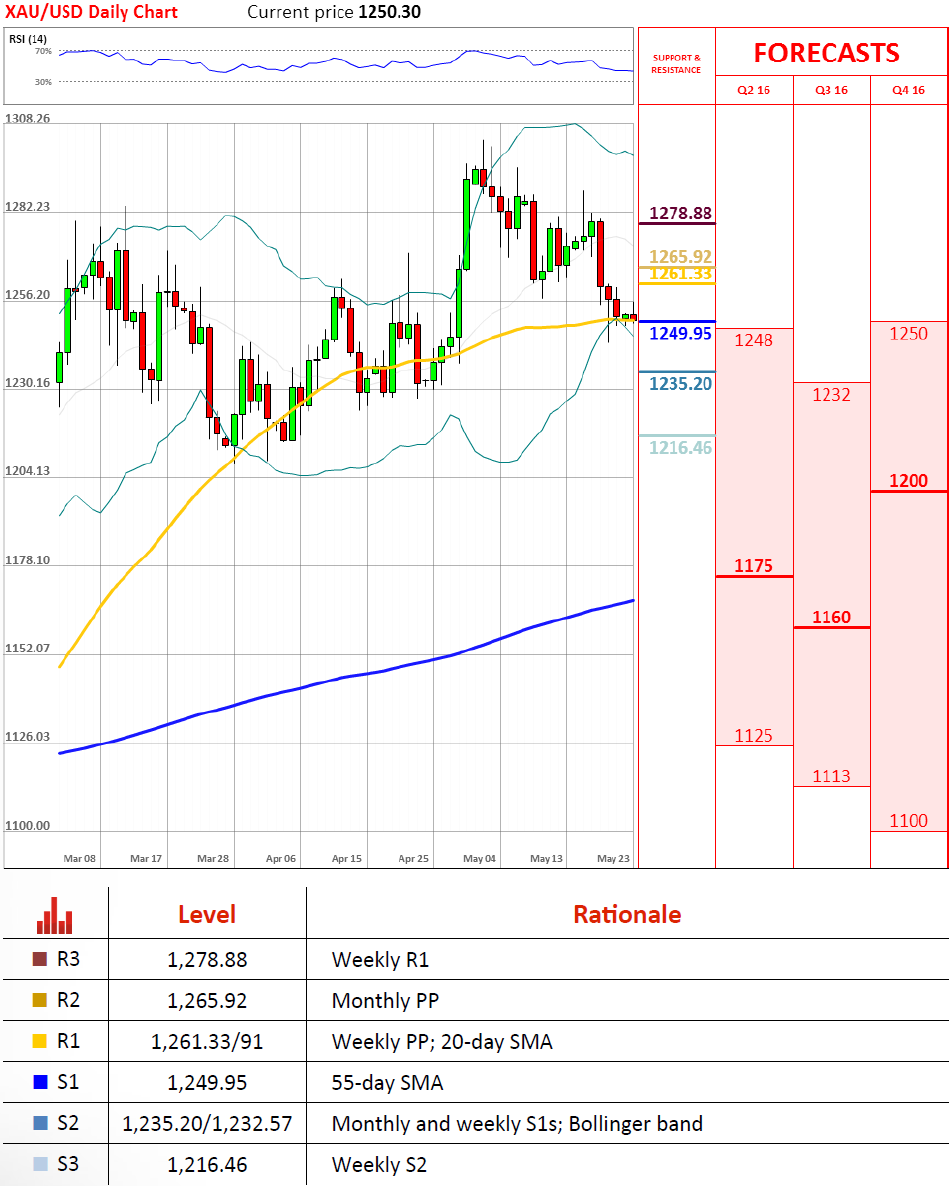950x1186 pixels.
Task: Click the RSI 30% threshold label
Action: click(43, 82)
